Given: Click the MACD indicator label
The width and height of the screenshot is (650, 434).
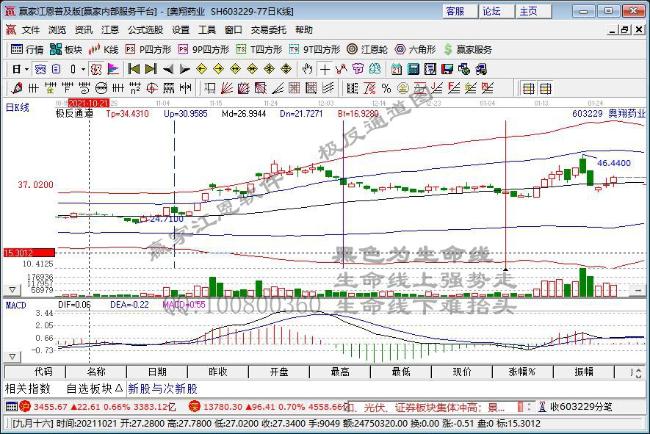Looking at the screenshot, I should (x=16, y=305).
